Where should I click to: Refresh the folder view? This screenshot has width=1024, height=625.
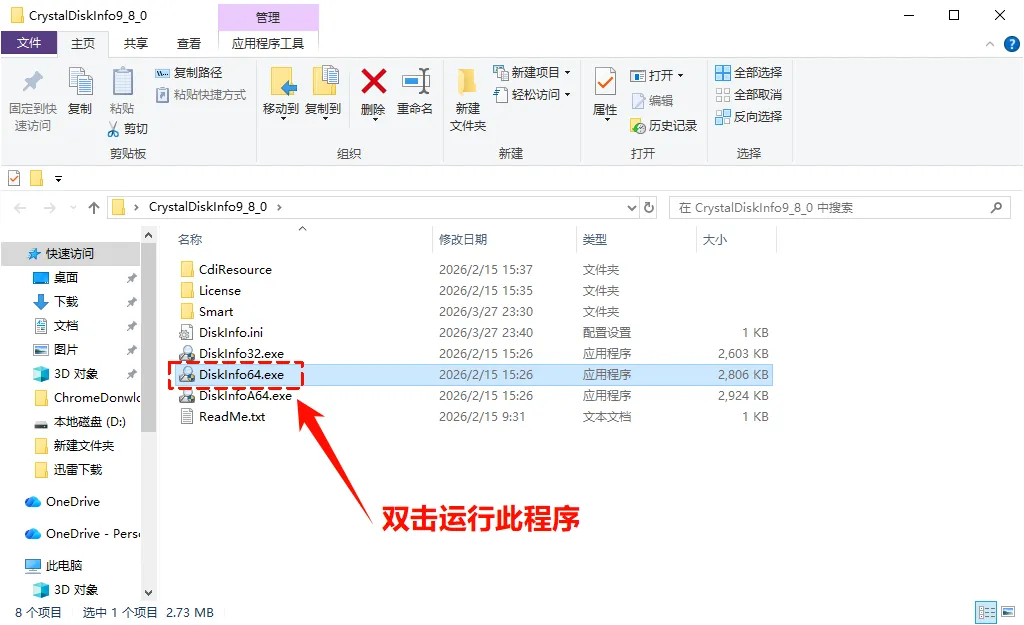pos(649,208)
